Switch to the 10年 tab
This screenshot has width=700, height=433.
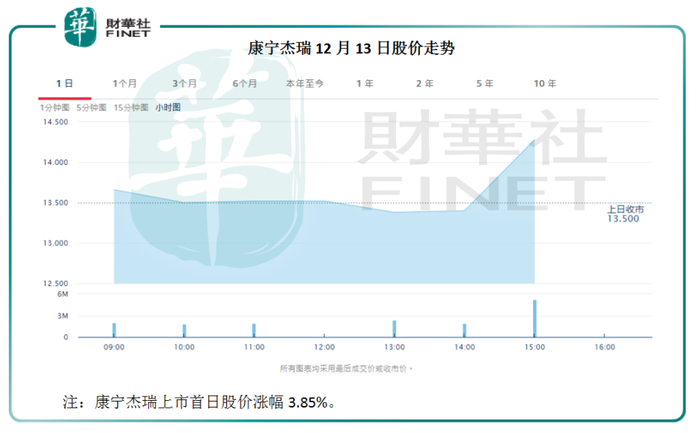point(545,83)
